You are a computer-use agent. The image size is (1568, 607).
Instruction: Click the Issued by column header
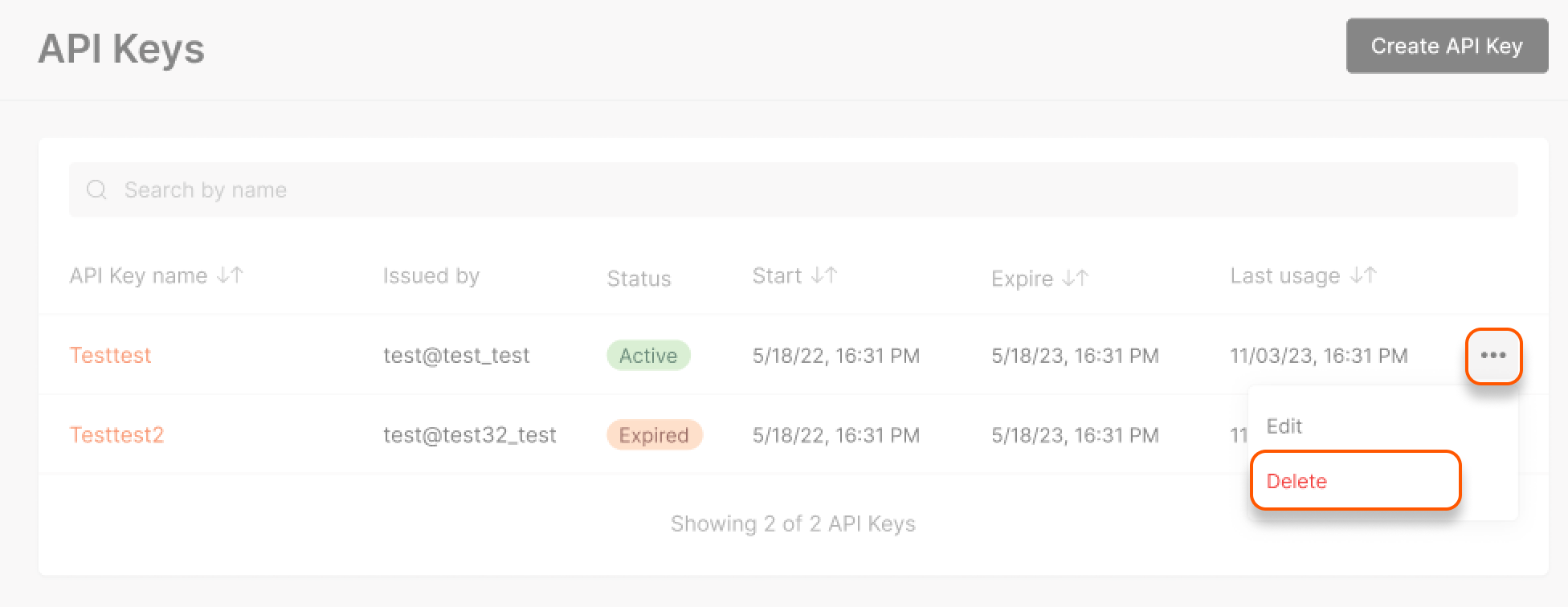(431, 275)
